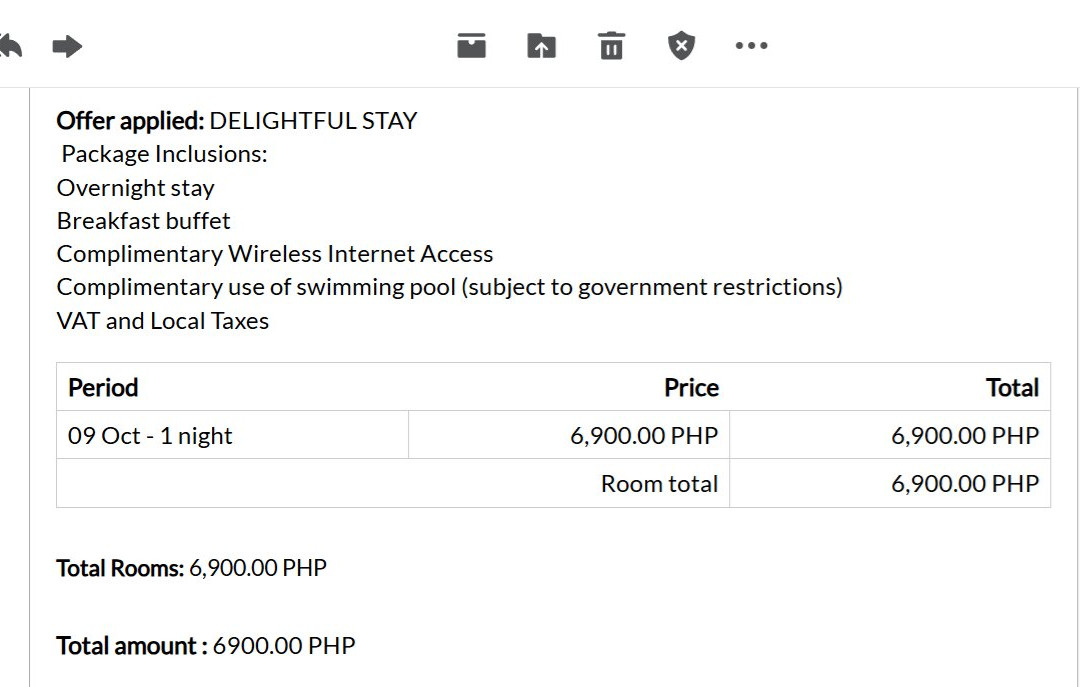The width and height of the screenshot is (1080, 687).
Task: Click the Price column header
Action: (x=692, y=387)
